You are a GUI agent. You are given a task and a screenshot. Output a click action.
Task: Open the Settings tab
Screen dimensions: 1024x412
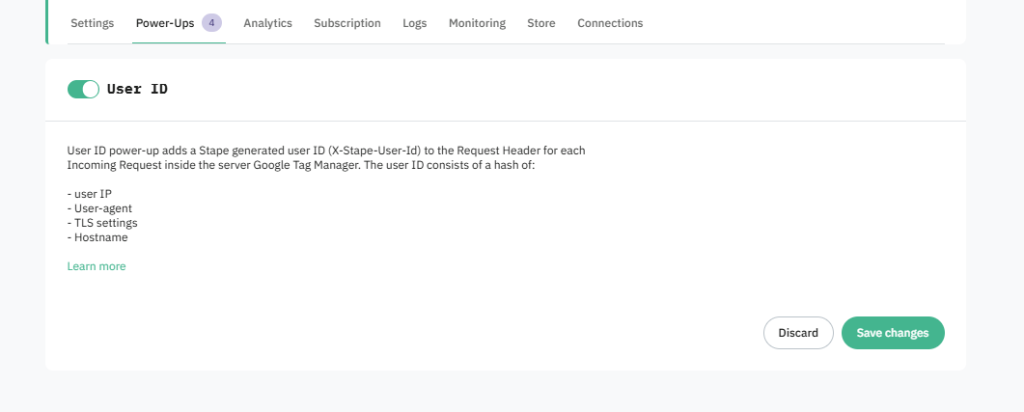pyautogui.click(x=92, y=23)
